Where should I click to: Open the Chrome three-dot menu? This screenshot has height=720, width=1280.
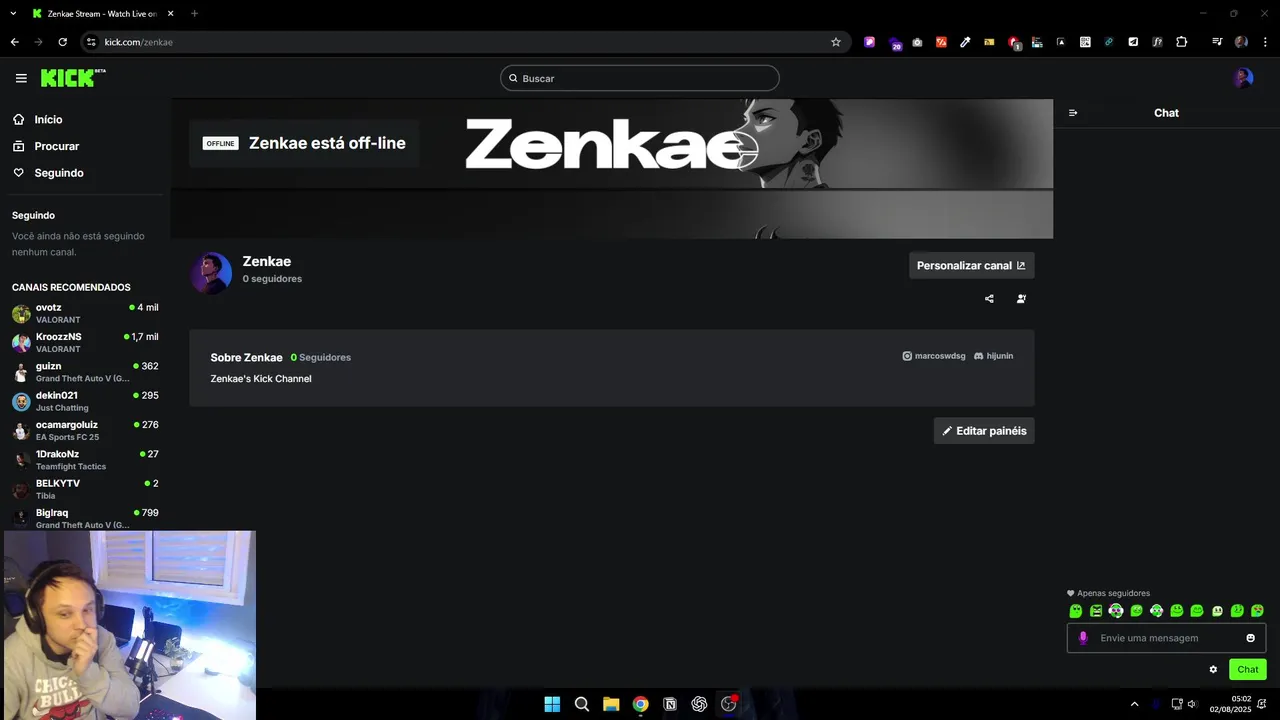pyautogui.click(x=1265, y=42)
